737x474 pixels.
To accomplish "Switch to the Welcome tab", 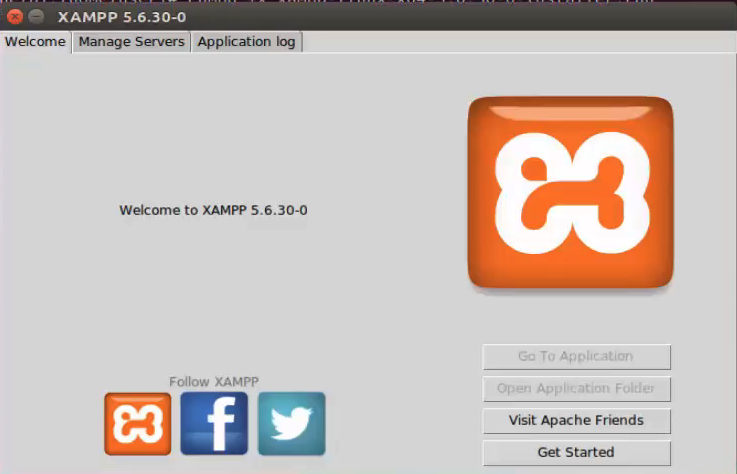I will tap(36, 42).
